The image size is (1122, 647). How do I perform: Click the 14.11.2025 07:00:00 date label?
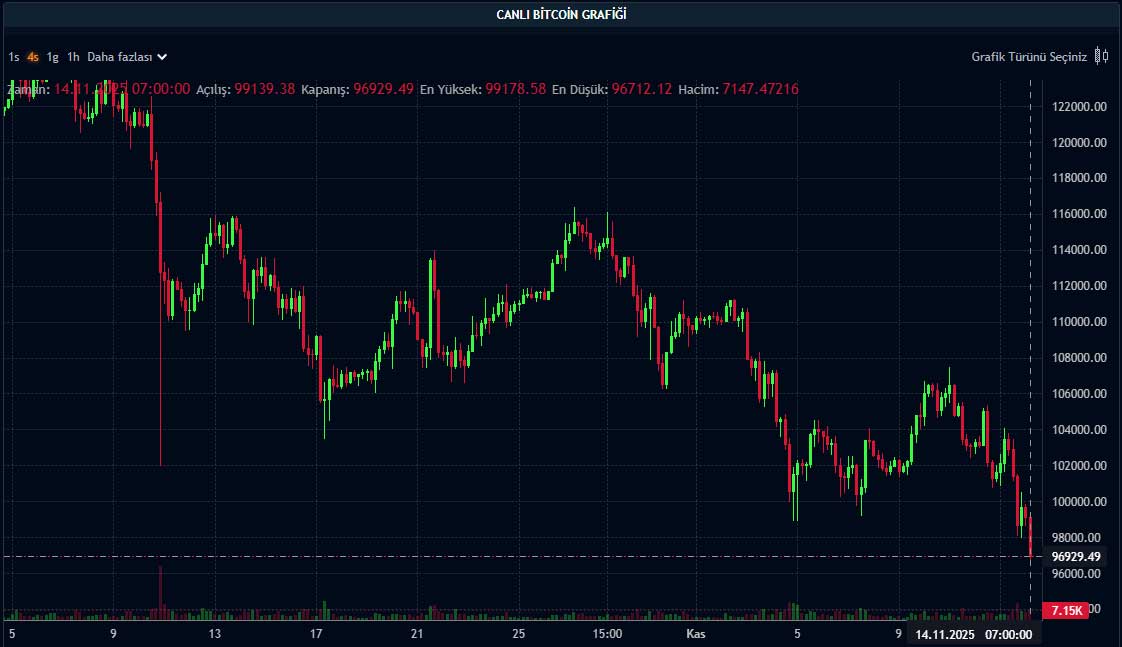pos(975,634)
